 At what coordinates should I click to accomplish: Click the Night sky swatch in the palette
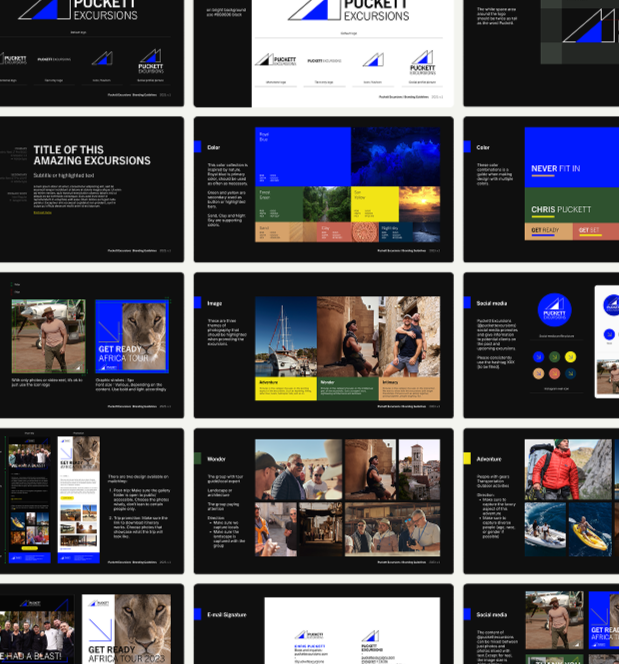pos(395,232)
